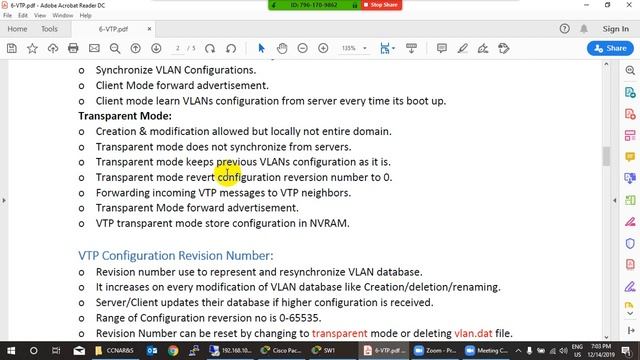Open the CCNAR&S folder in the taskbar

pyautogui.click(x=114, y=351)
